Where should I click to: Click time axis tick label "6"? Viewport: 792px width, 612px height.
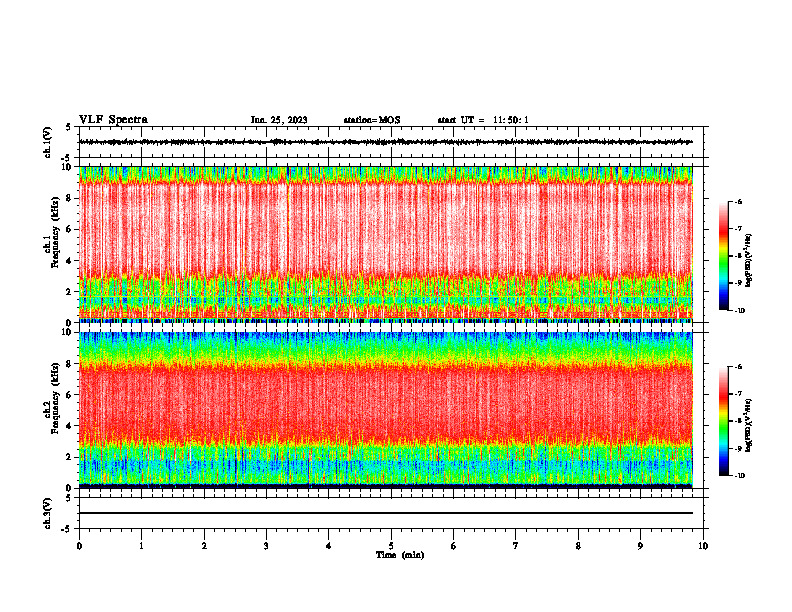point(454,546)
